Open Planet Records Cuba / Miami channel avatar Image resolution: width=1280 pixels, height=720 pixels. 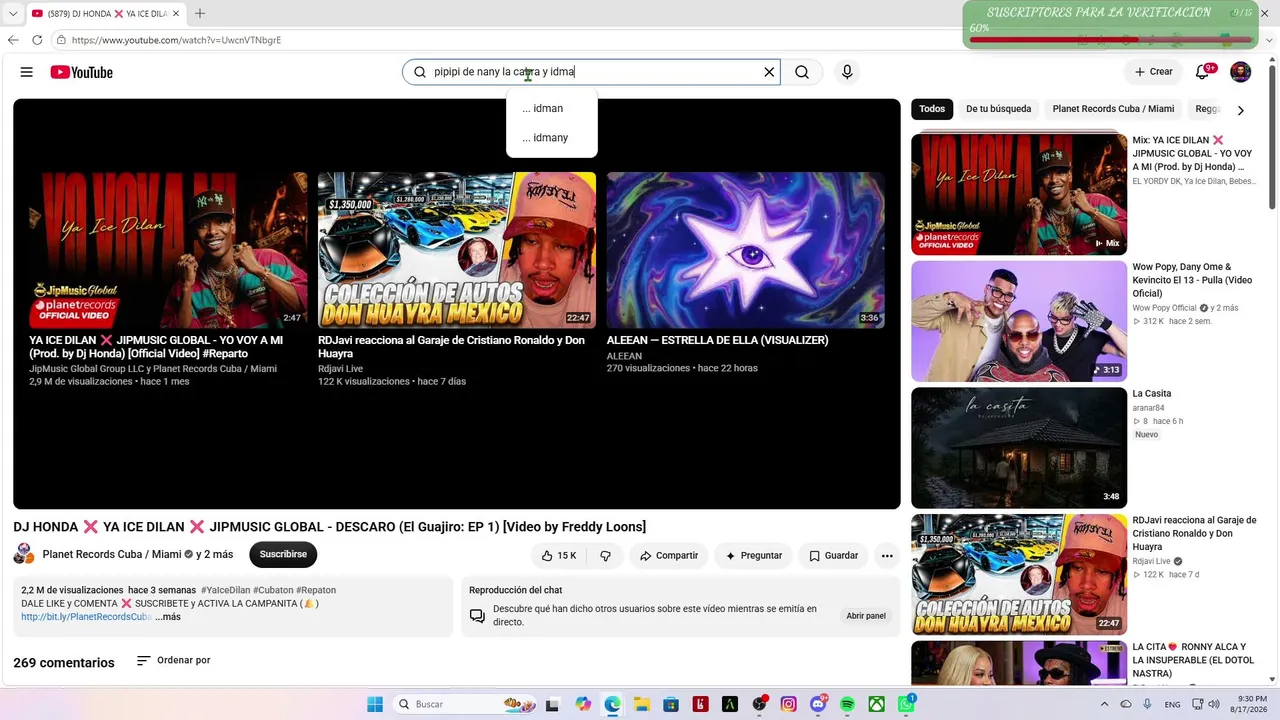(24, 554)
